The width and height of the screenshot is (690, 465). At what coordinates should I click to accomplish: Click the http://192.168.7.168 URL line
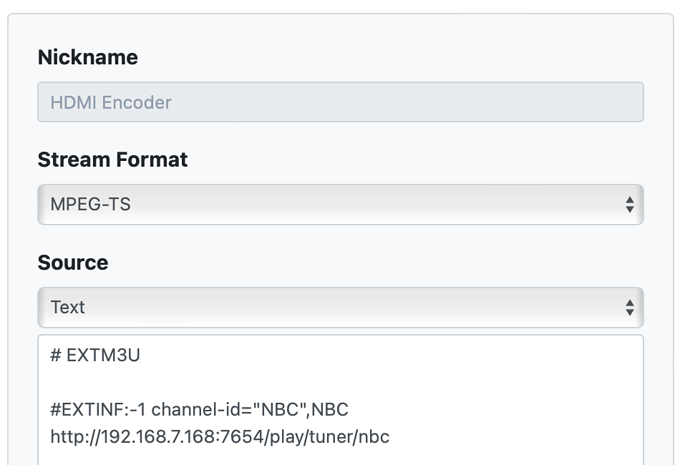[x=220, y=436]
